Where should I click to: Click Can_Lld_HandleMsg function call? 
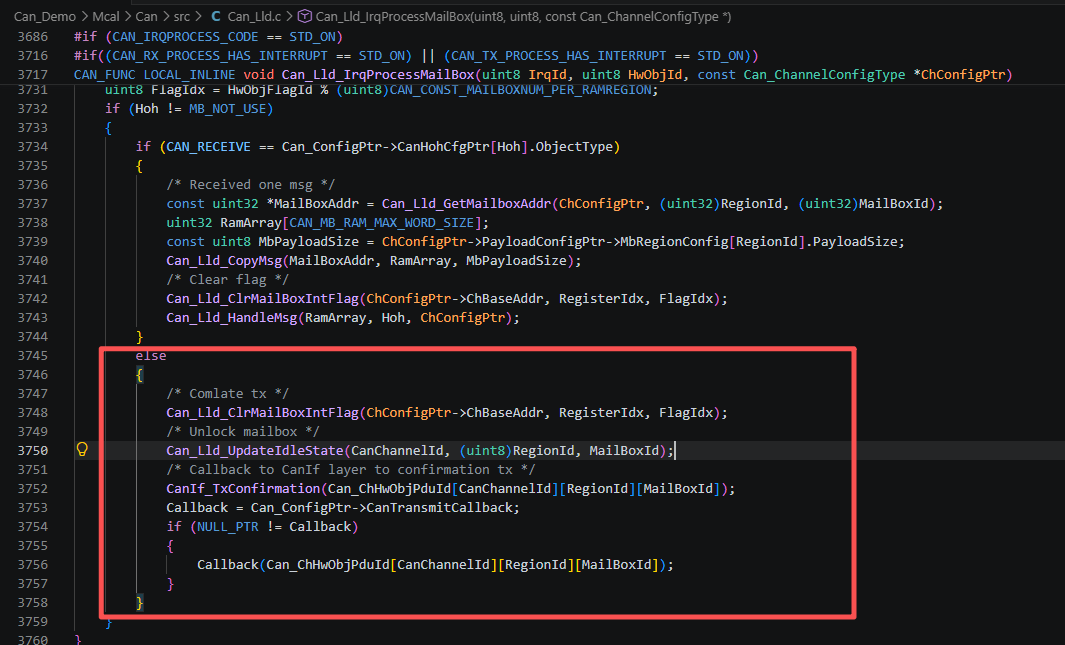(232, 317)
